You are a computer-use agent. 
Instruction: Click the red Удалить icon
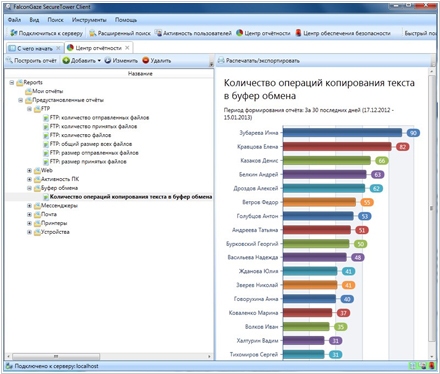click(x=145, y=60)
